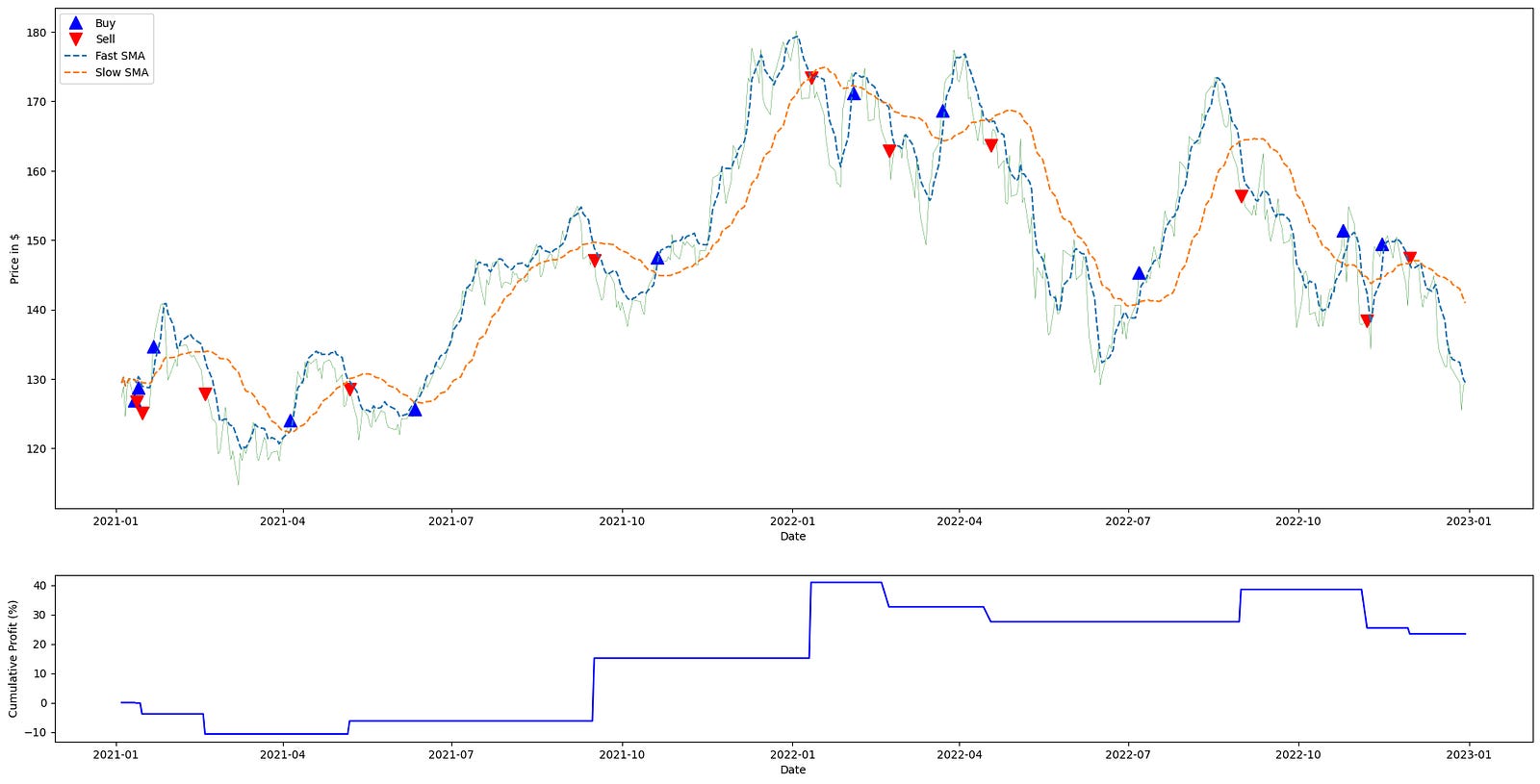Click the 0 tick on the profit axis
The width and height of the screenshot is (1540, 784).
(43, 703)
